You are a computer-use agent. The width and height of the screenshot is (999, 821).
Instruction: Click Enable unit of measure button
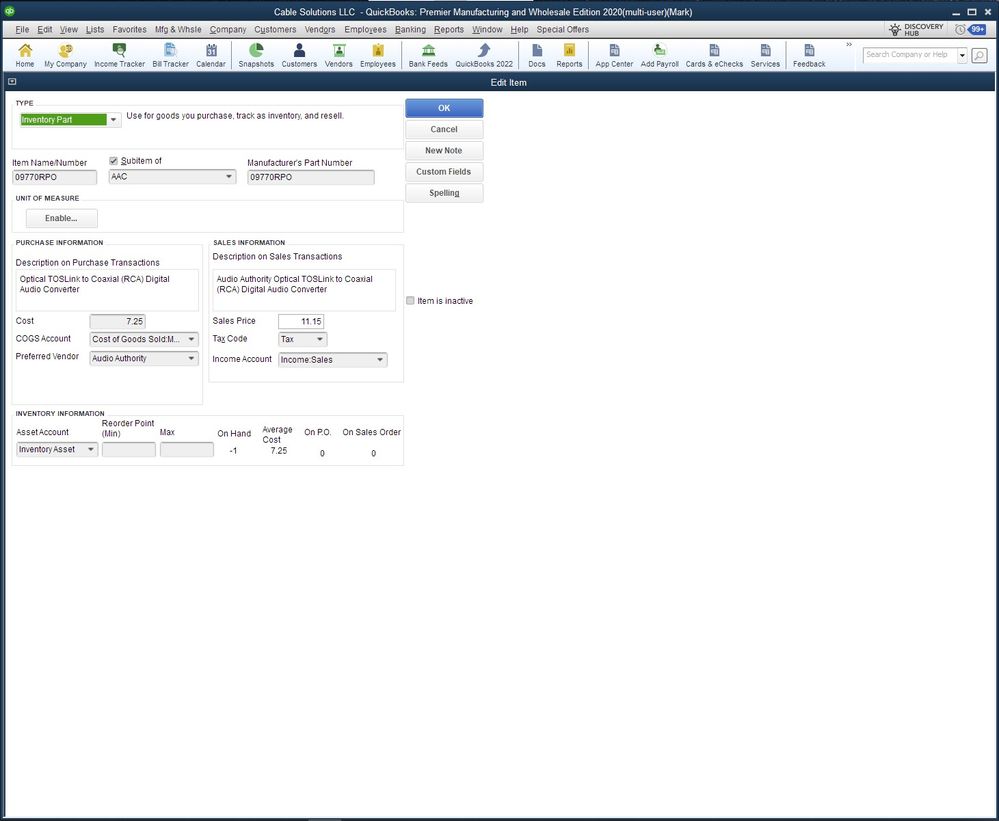[62, 218]
